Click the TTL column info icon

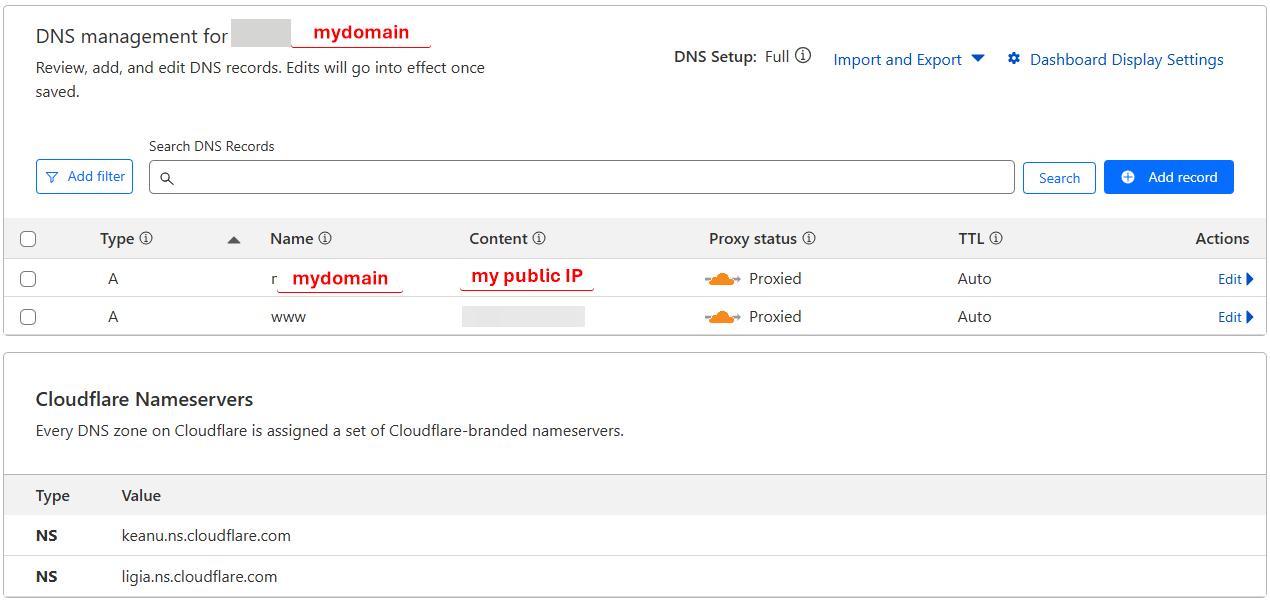tap(996, 239)
